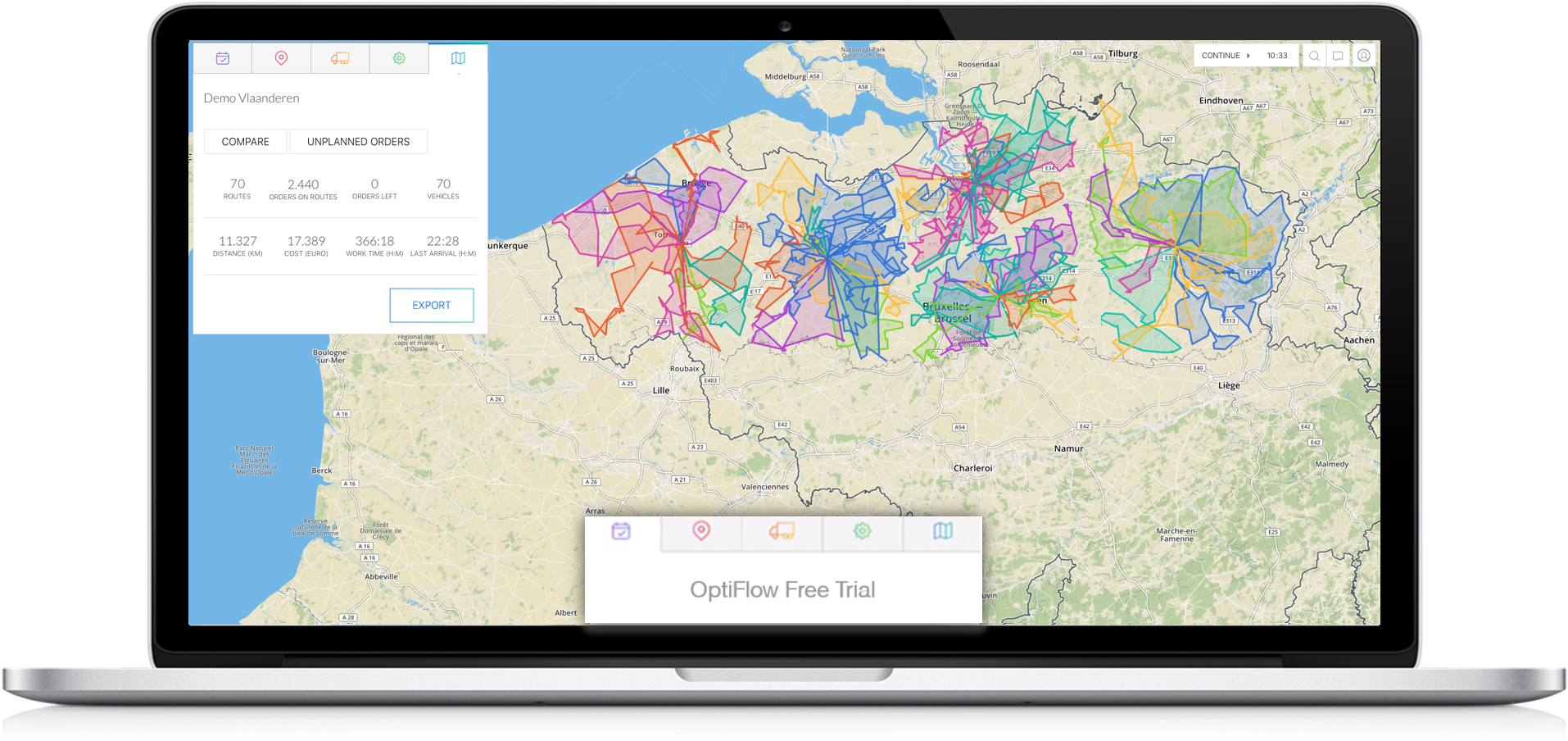Click the Marche-en-Famenne label on the map
The height and width of the screenshot is (741, 1568).
point(1176,534)
